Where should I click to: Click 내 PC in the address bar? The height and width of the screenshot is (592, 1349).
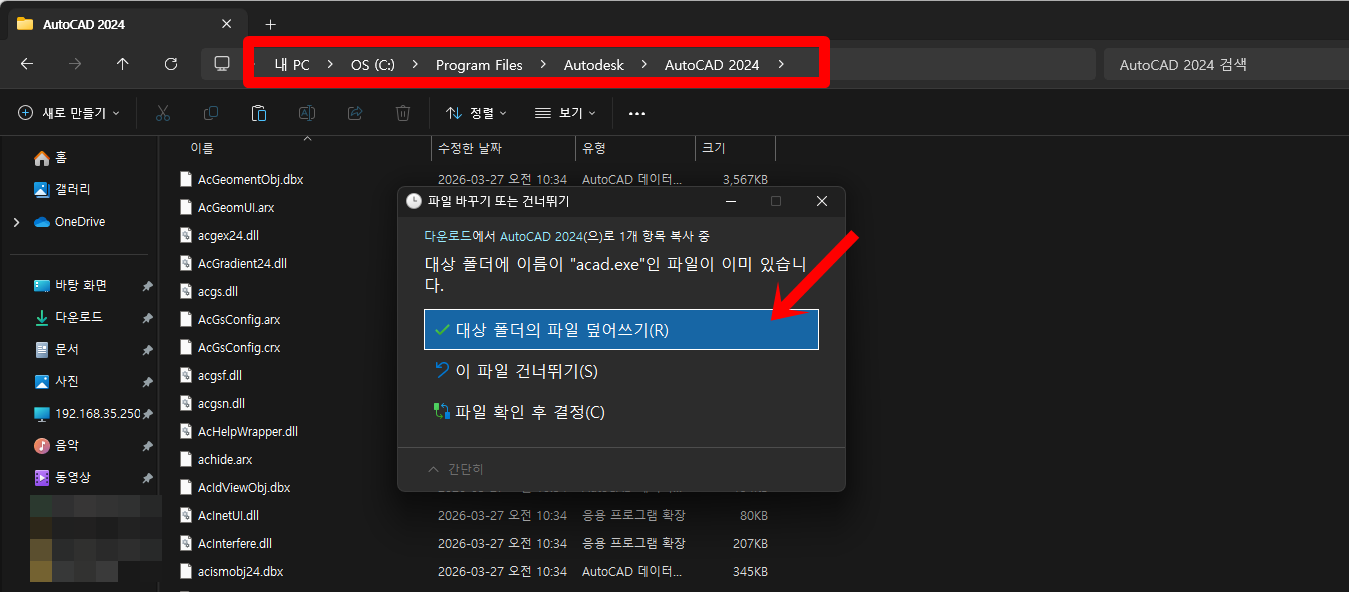pos(292,64)
